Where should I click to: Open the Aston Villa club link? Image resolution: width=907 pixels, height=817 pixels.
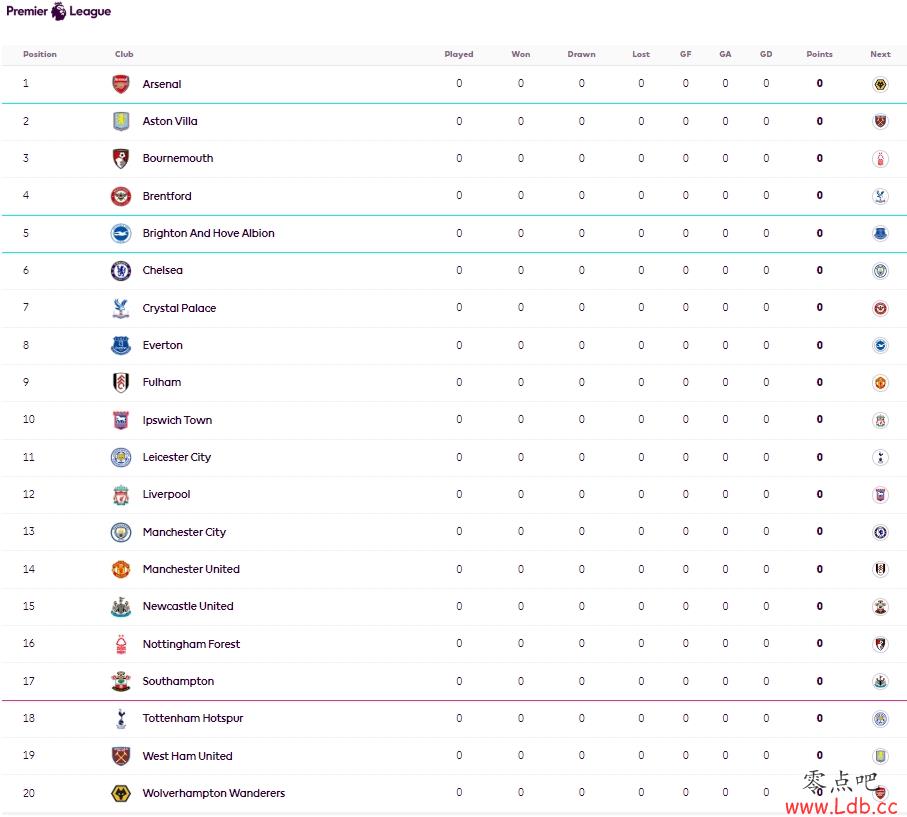coord(170,121)
